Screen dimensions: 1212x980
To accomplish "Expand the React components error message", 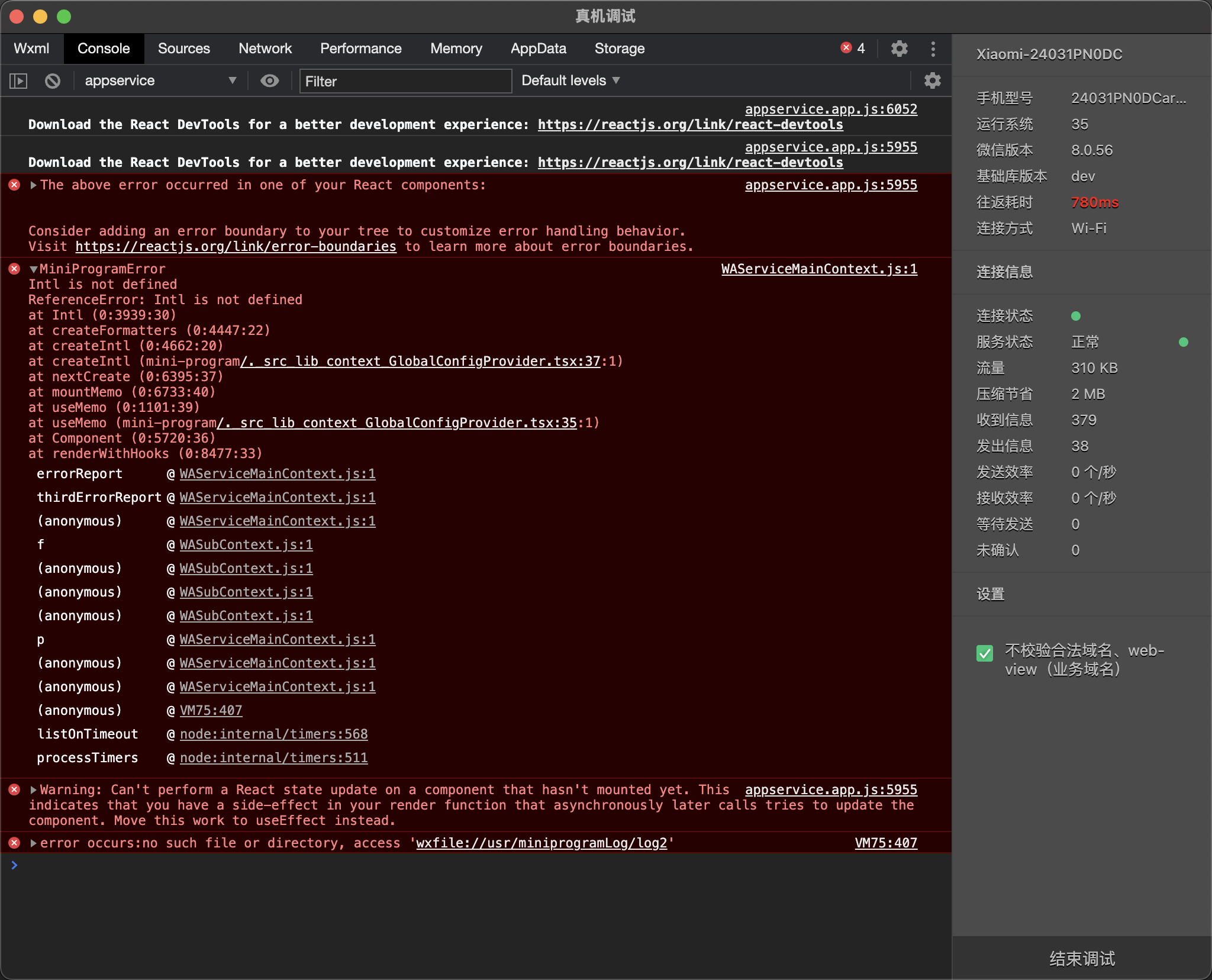I will (x=34, y=185).
